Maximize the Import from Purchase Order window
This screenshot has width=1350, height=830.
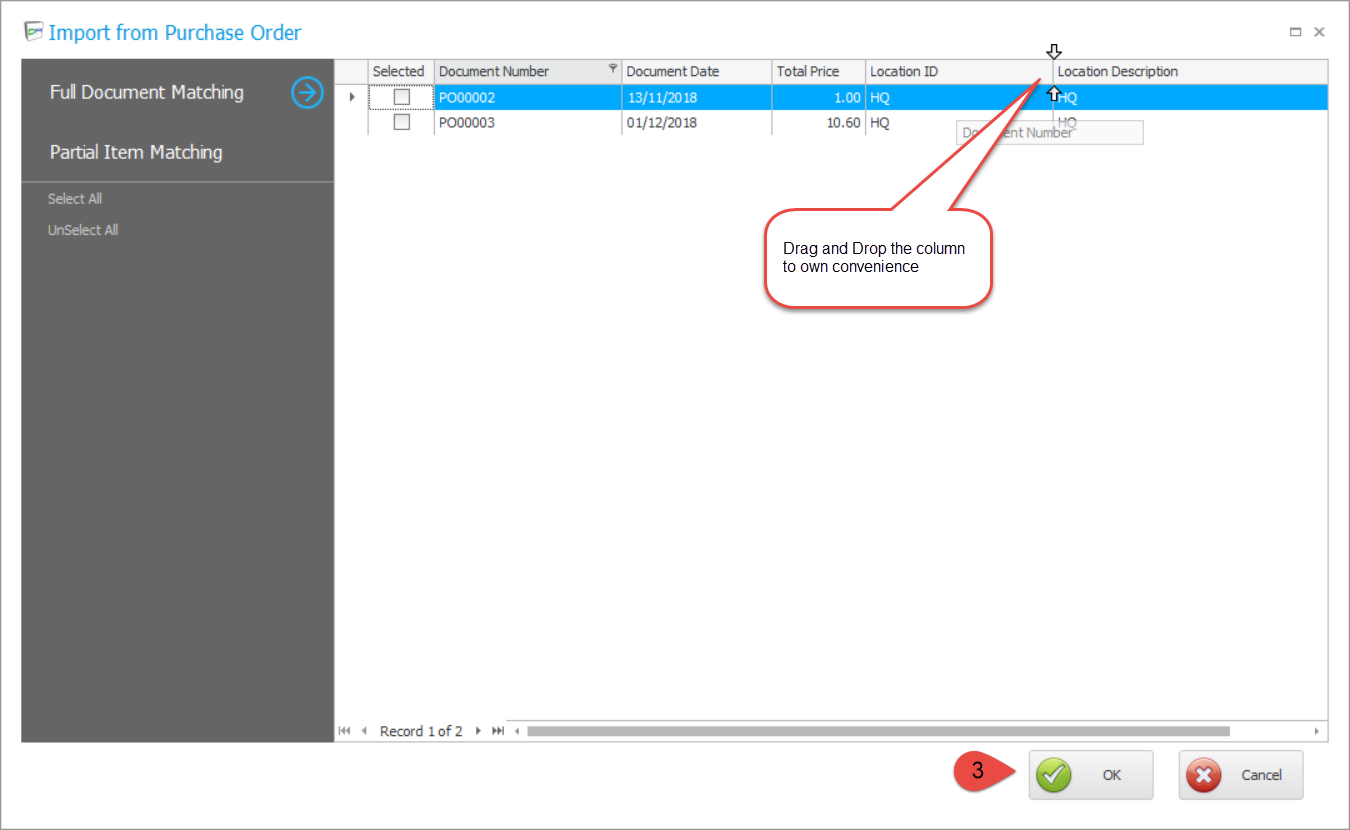1295,32
